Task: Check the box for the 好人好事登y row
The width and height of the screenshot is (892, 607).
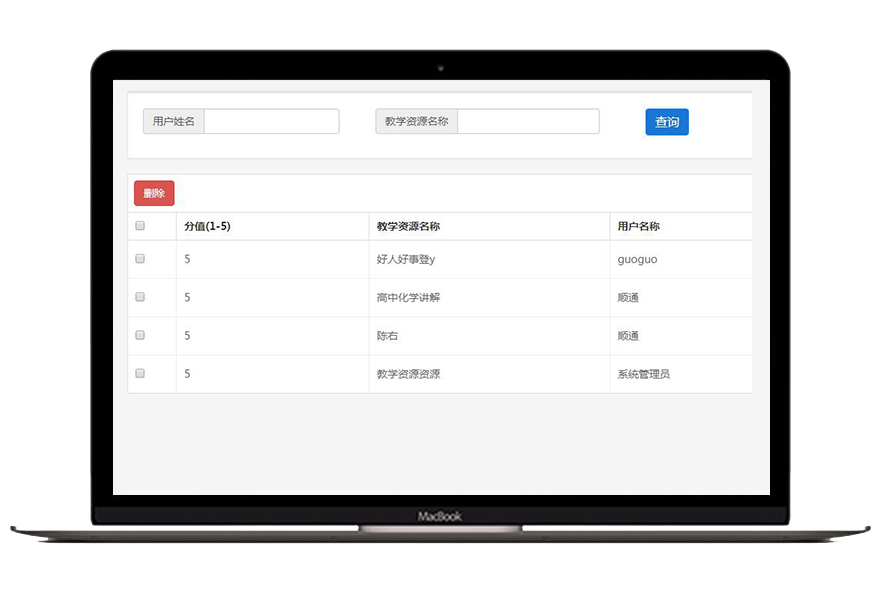Action: [140, 259]
